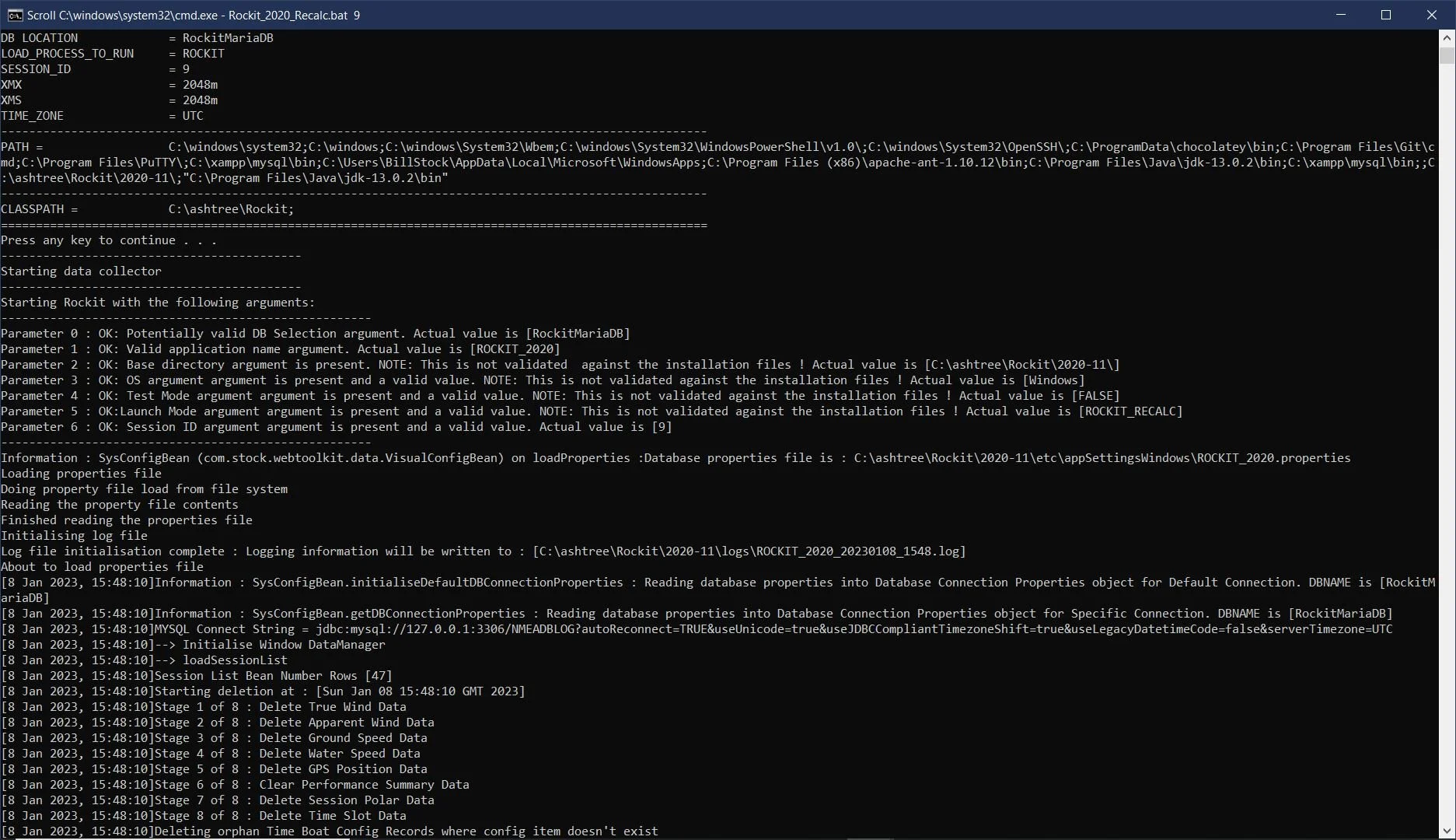Viewport: 1456px width, 840px height.
Task: Click the SESSION_ID = 9 line
Action: point(93,68)
